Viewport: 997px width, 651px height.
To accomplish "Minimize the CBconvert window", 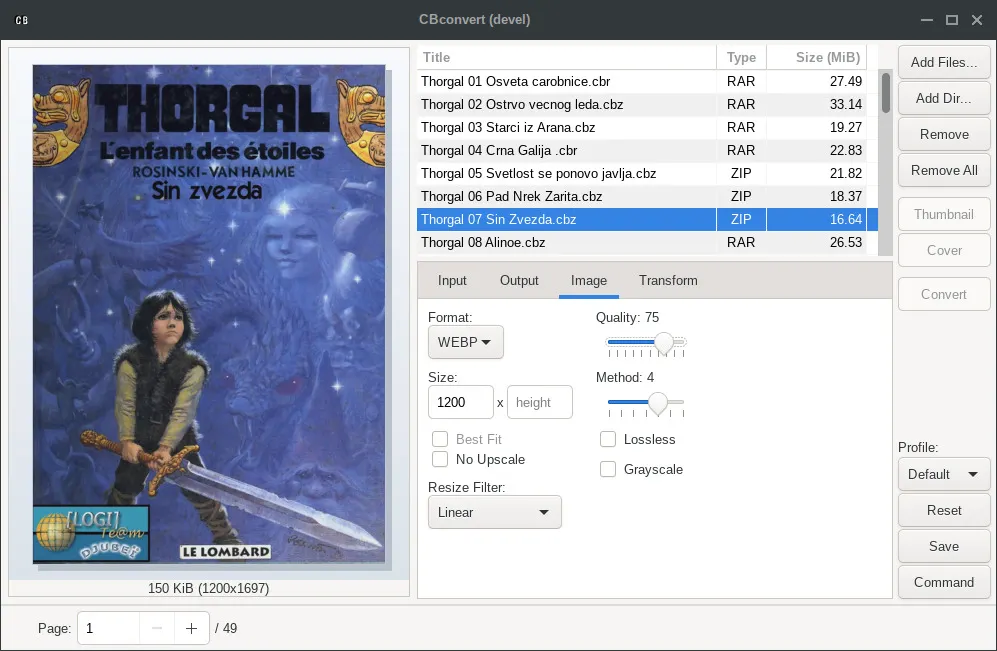I will point(926,20).
